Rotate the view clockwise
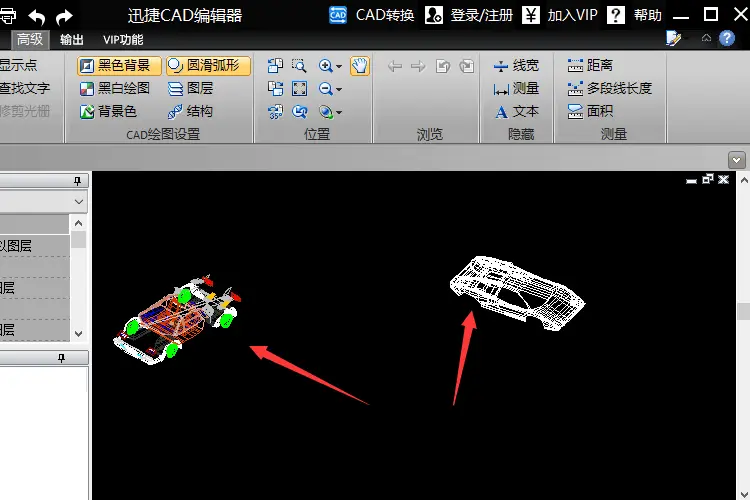This screenshot has height=500, width=750. click(x=275, y=89)
